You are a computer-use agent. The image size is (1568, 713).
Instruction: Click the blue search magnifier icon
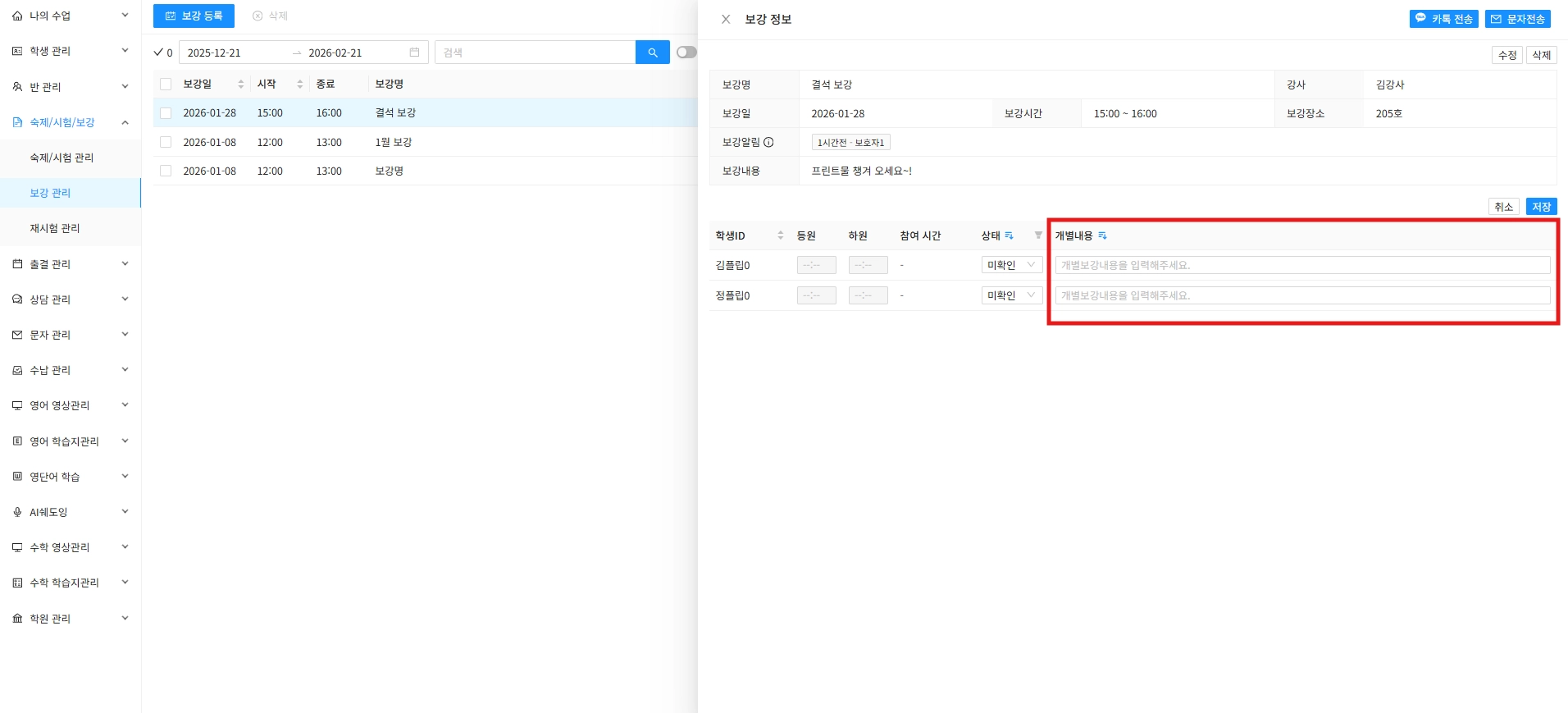coord(652,53)
